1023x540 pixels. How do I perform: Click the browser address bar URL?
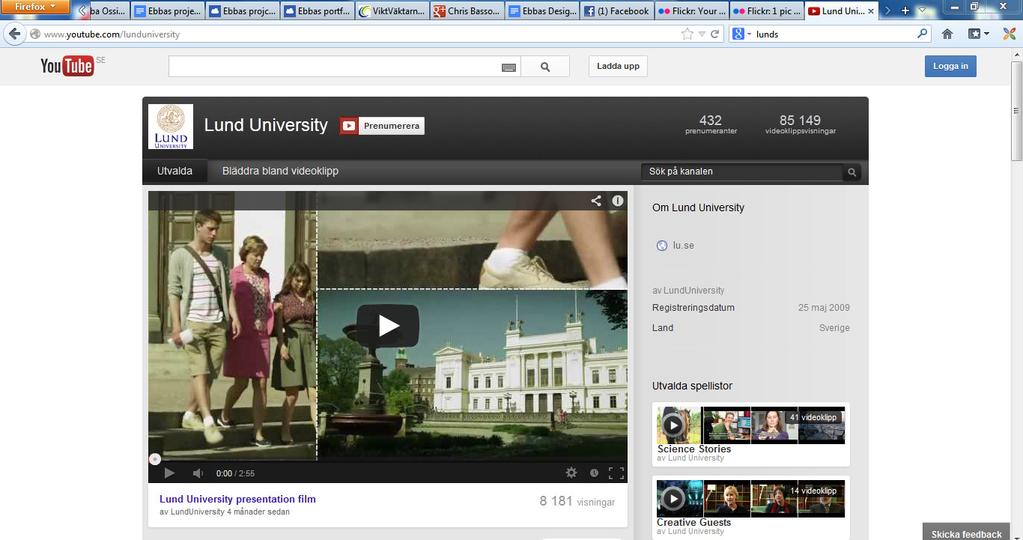[112, 34]
